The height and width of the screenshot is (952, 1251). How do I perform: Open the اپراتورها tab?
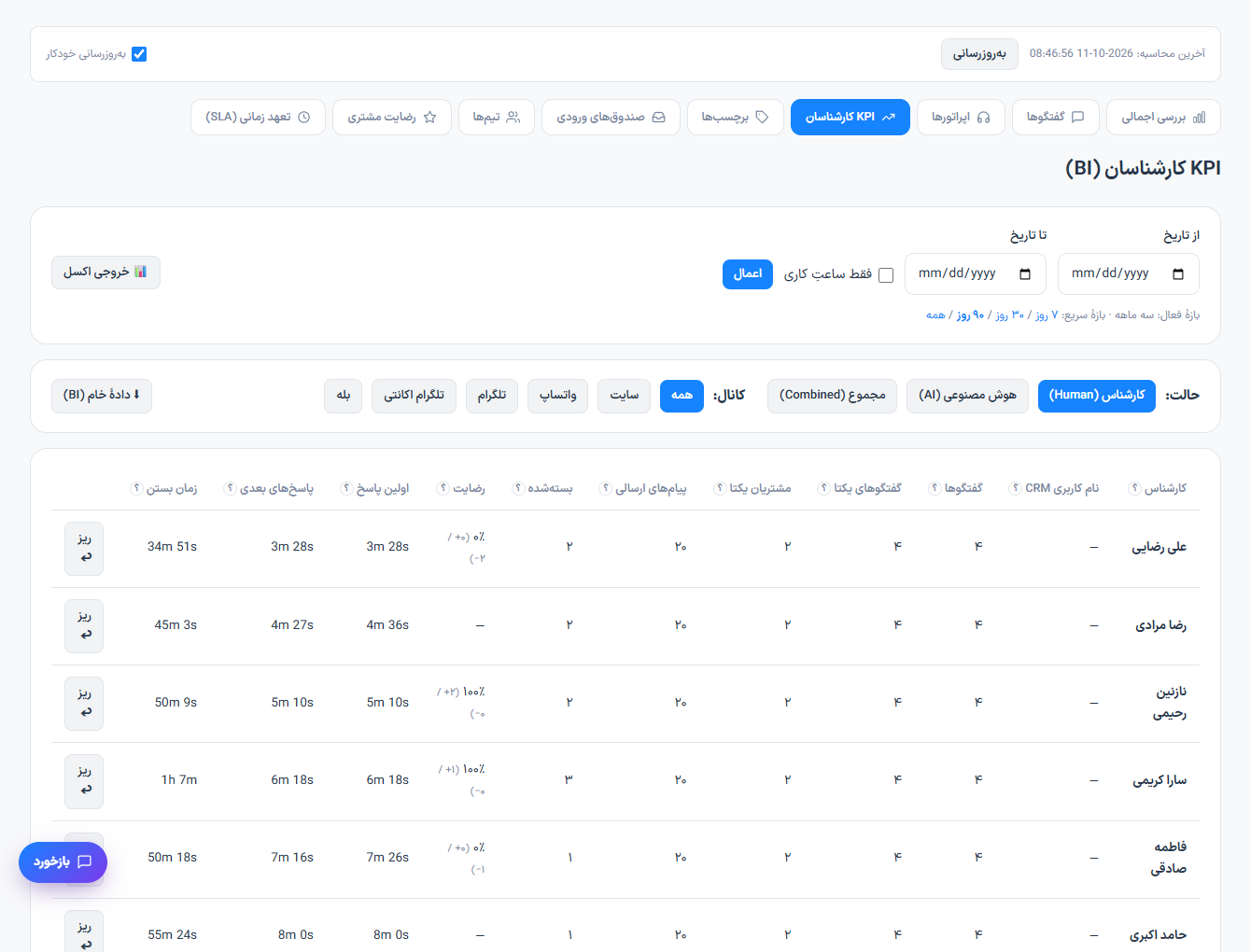point(961,118)
